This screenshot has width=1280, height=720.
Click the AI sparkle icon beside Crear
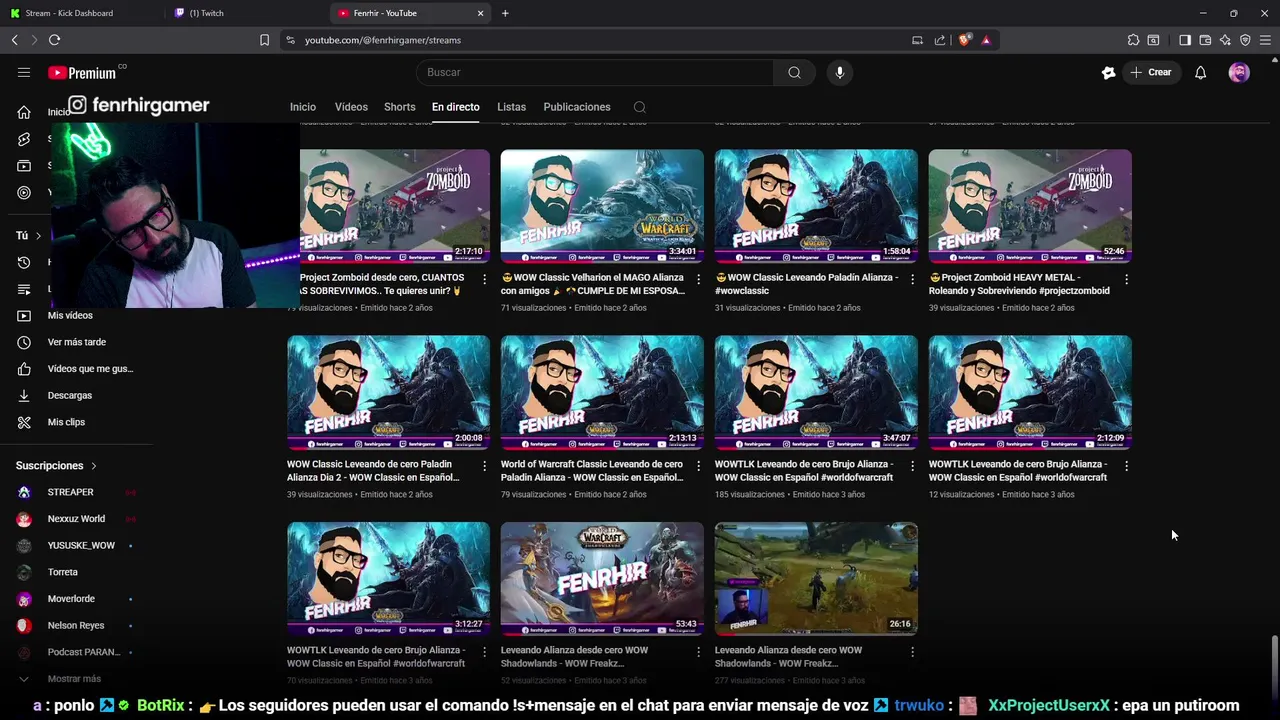coord(1108,72)
